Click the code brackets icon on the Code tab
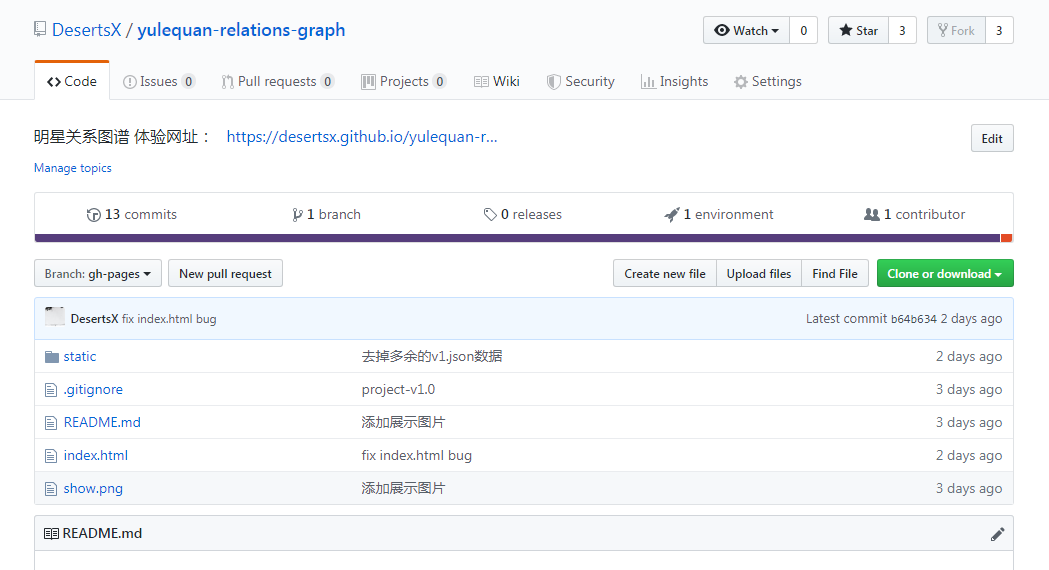Image resolution: width=1049 pixels, height=570 pixels. coord(54,82)
